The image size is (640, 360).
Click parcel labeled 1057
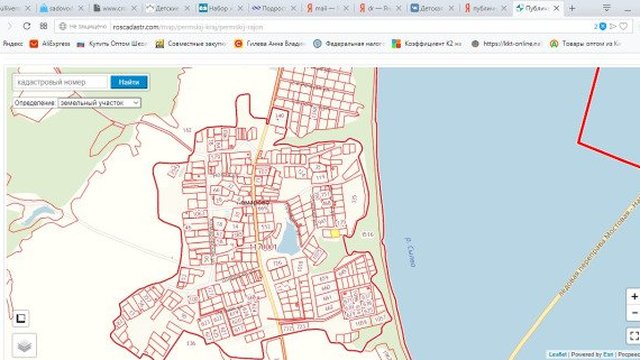click(x=379, y=318)
